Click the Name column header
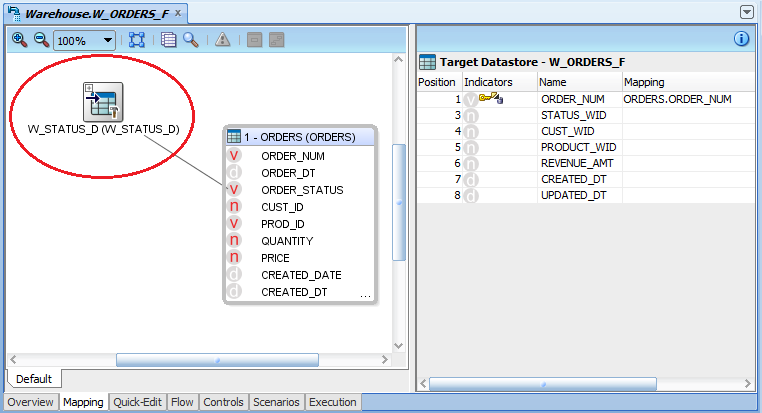The height and width of the screenshot is (413, 762). click(x=580, y=82)
